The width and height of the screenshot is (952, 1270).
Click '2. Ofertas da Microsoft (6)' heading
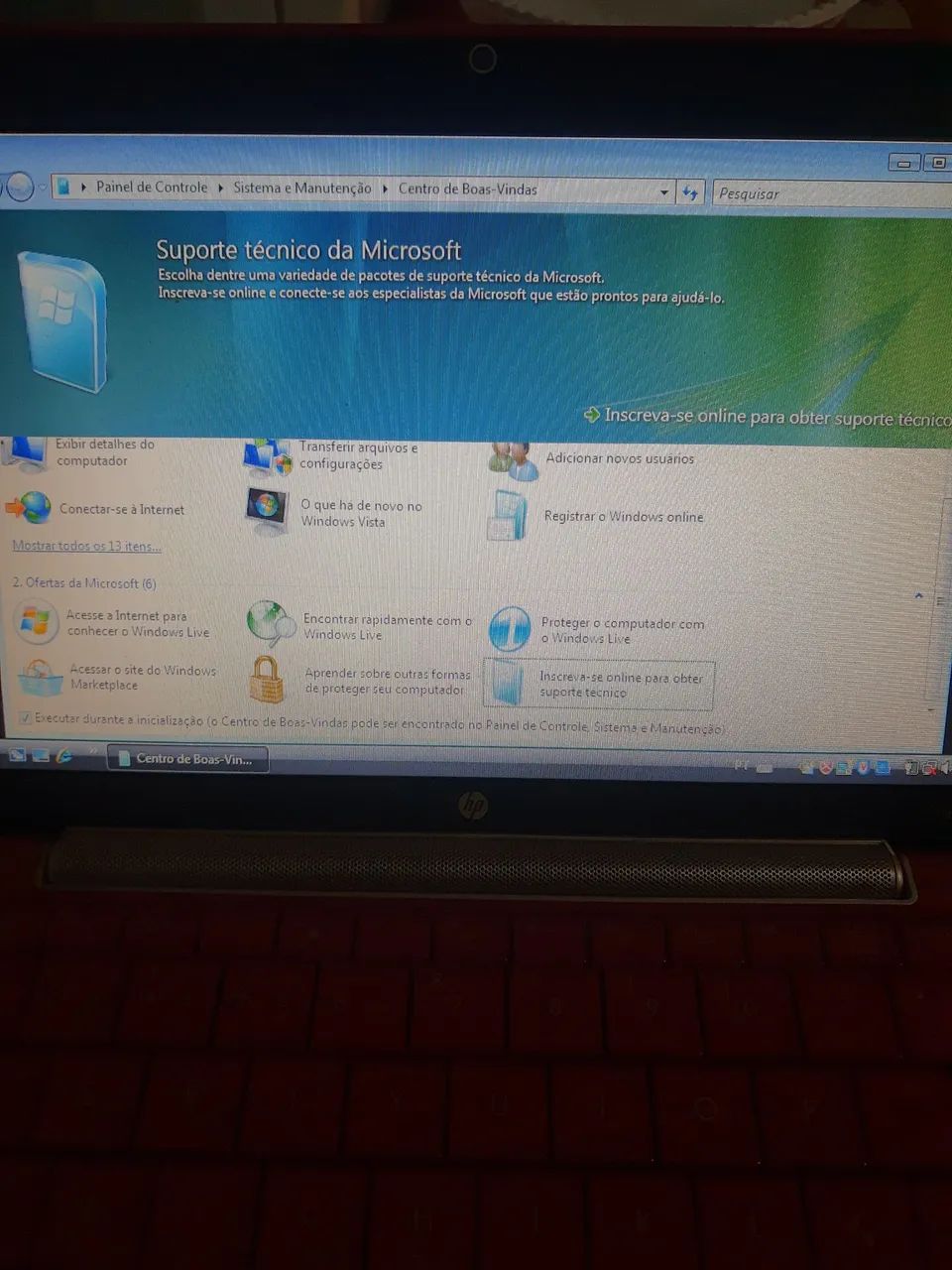(x=84, y=583)
